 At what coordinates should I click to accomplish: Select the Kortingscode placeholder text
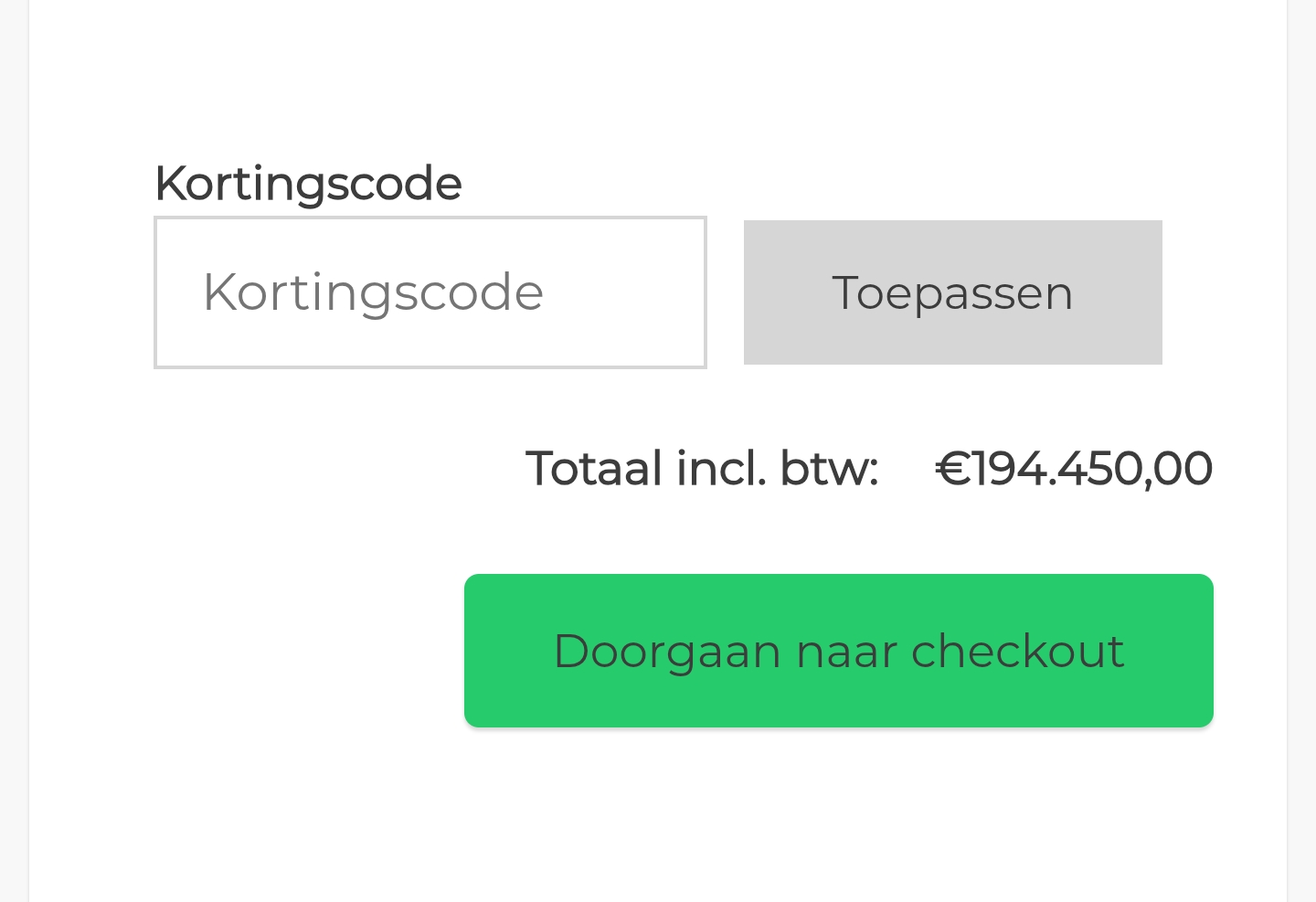click(x=373, y=292)
